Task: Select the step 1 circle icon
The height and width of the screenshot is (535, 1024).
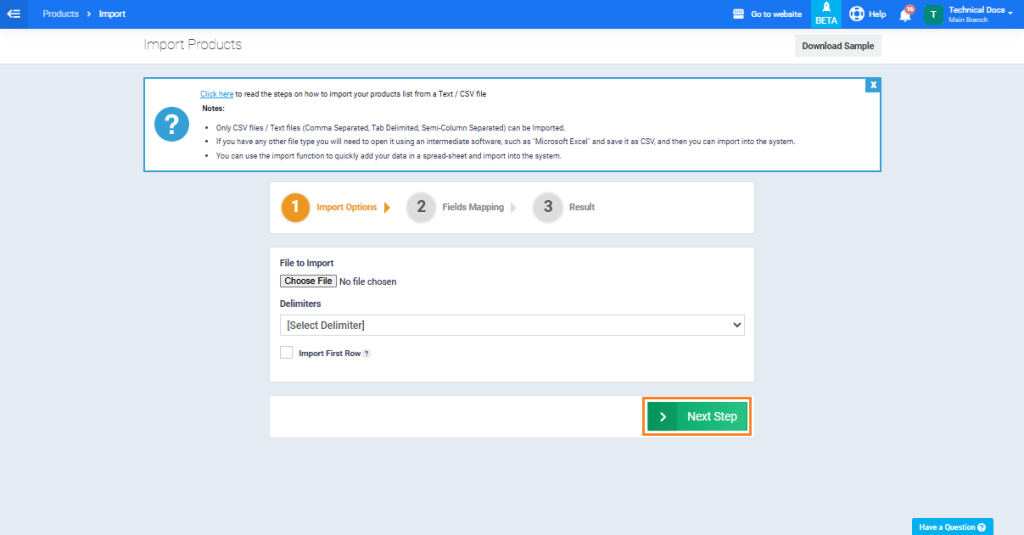Action: (295, 207)
